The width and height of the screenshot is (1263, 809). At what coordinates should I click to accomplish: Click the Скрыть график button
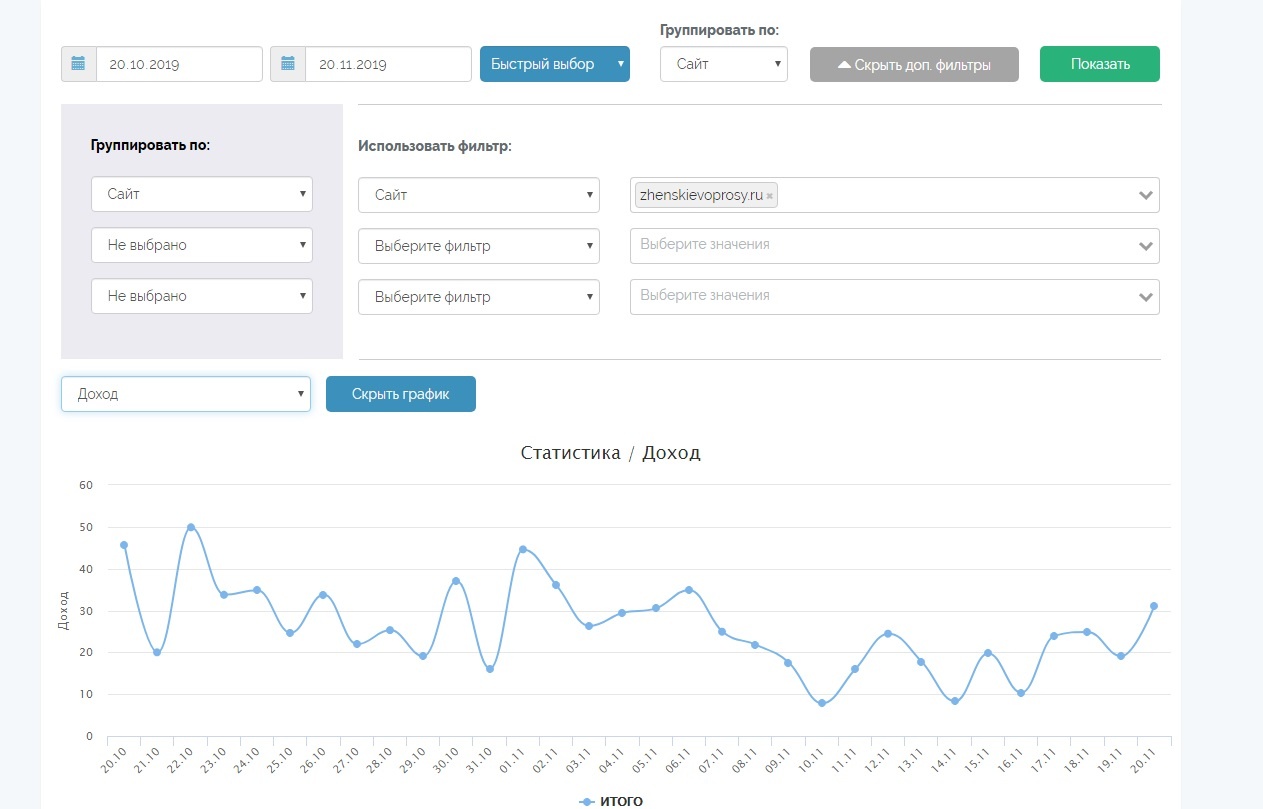(400, 394)
